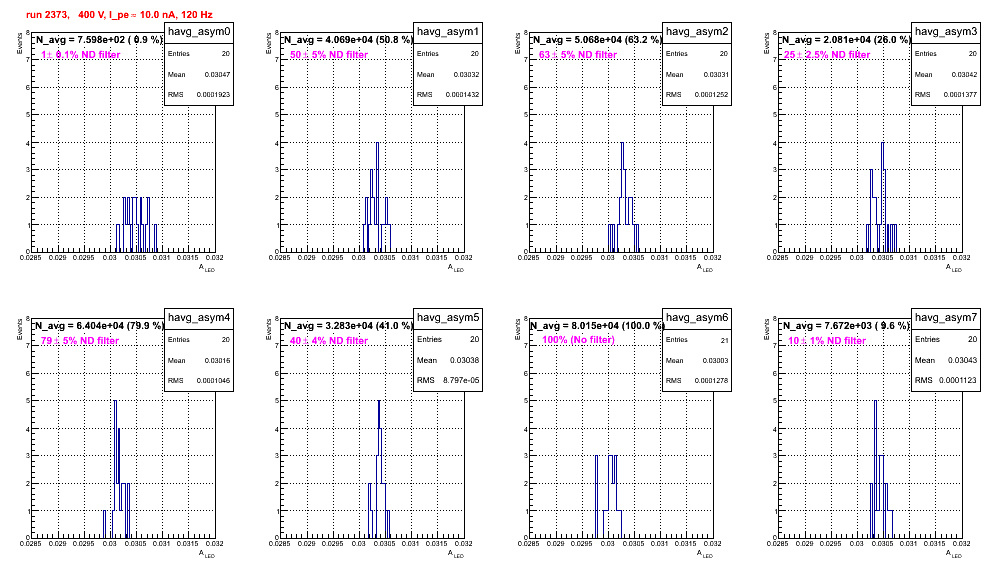
Task: Click the N_avg = 4.069e+04 label
Action: coord(347,40)
